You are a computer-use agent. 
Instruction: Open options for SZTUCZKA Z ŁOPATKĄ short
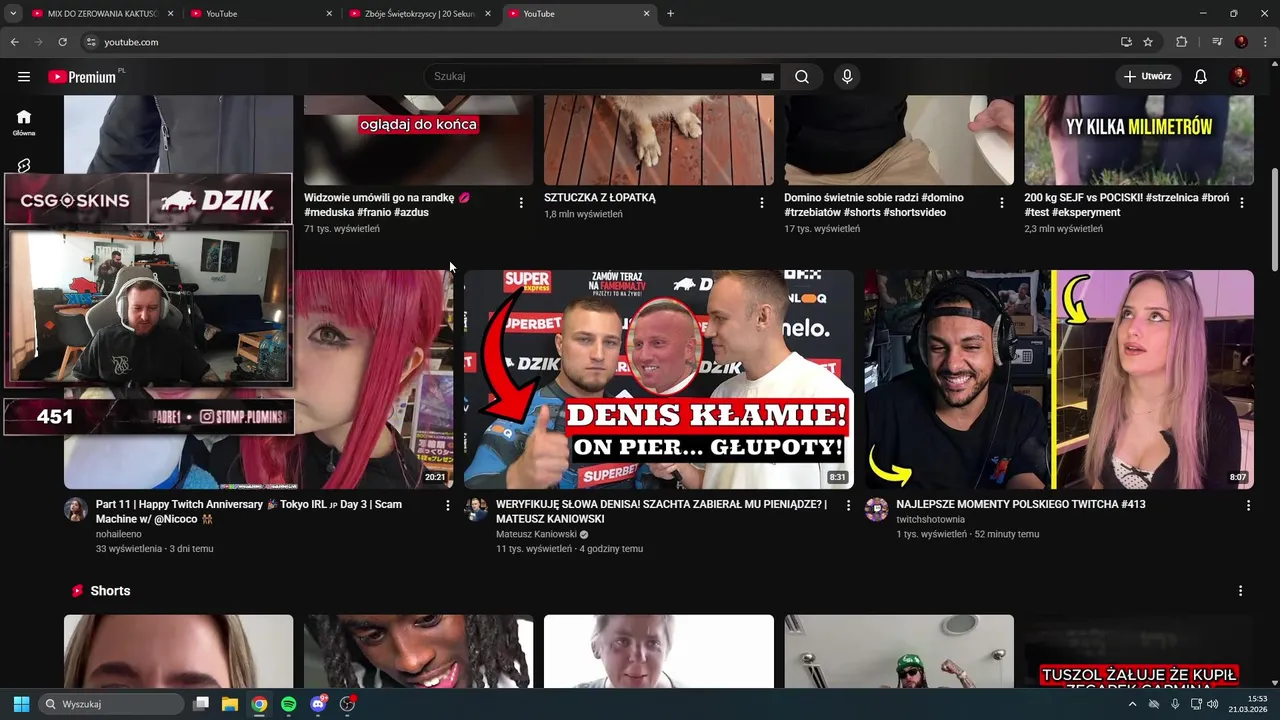(761, 203)
